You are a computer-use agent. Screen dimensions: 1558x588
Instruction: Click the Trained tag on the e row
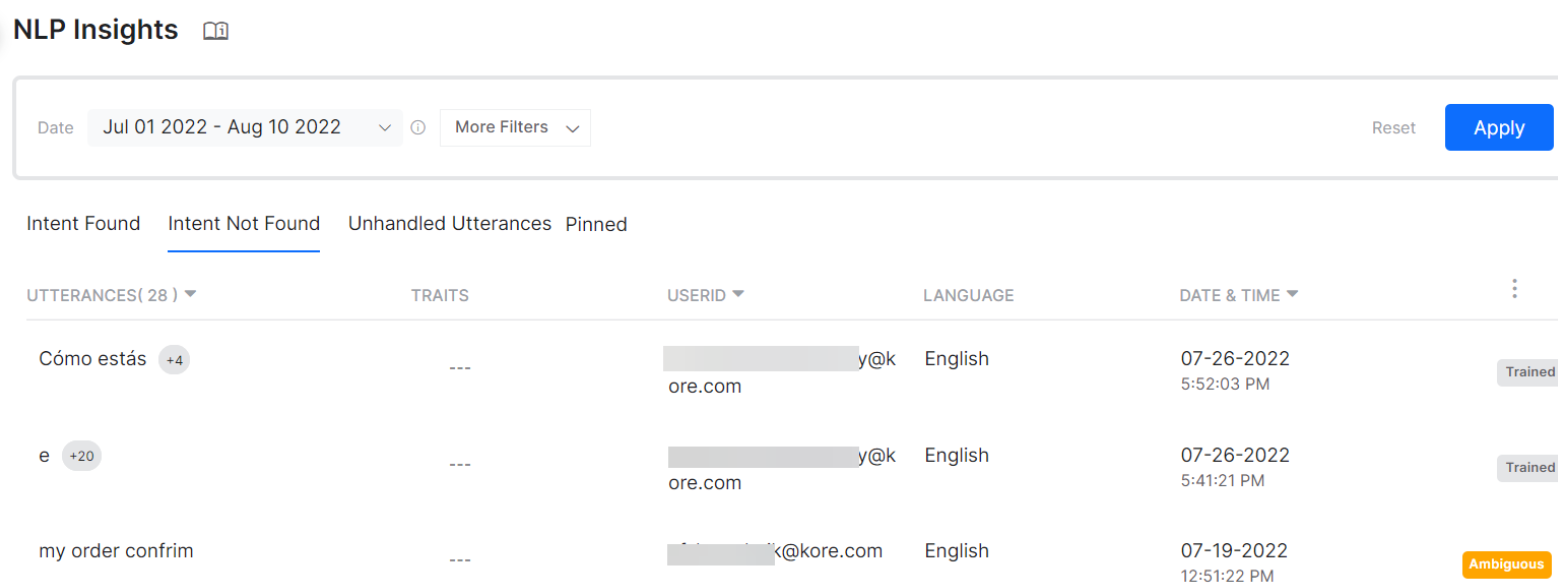click(x=1528, y=467)
